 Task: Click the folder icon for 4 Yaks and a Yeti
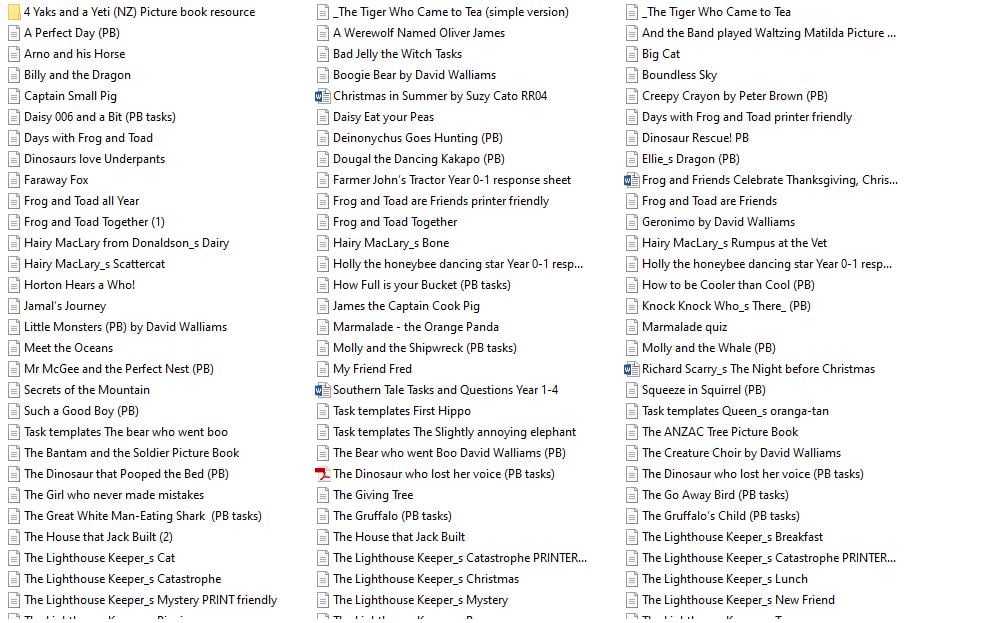click(x=14, y=12)
